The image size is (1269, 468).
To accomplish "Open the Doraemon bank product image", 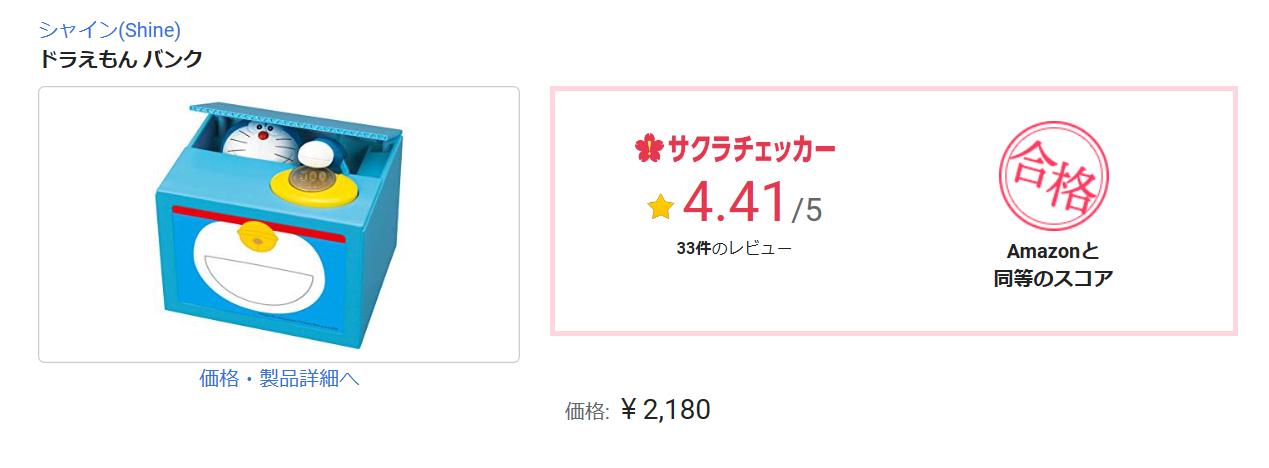I will (279, 224).
